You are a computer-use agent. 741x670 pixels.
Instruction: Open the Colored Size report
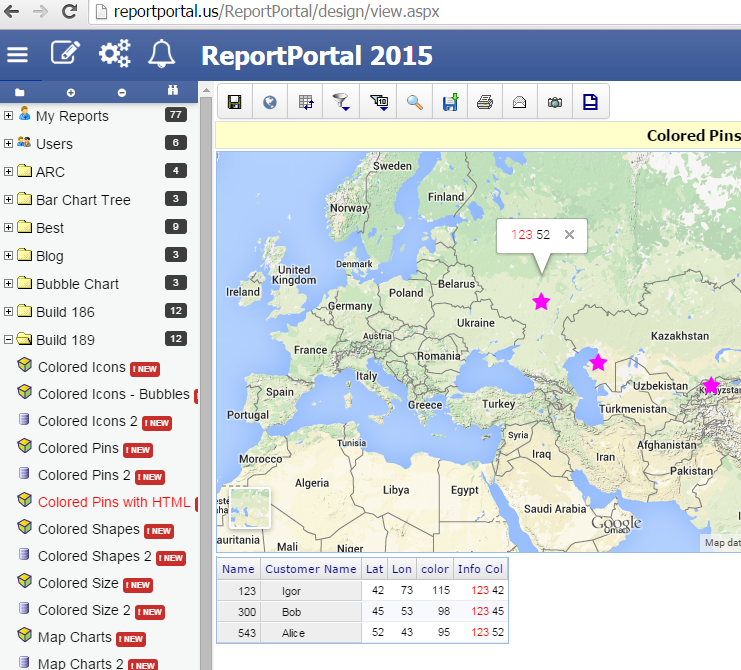78,583
